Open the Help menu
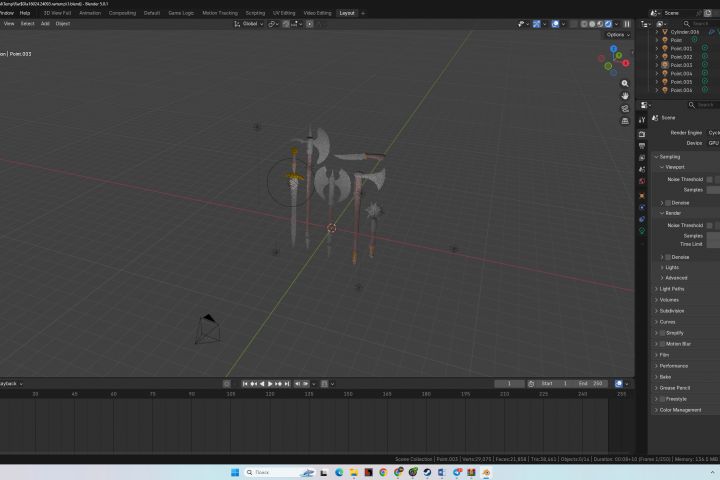Screen dimensions: 720x480 tap(25, 13)
